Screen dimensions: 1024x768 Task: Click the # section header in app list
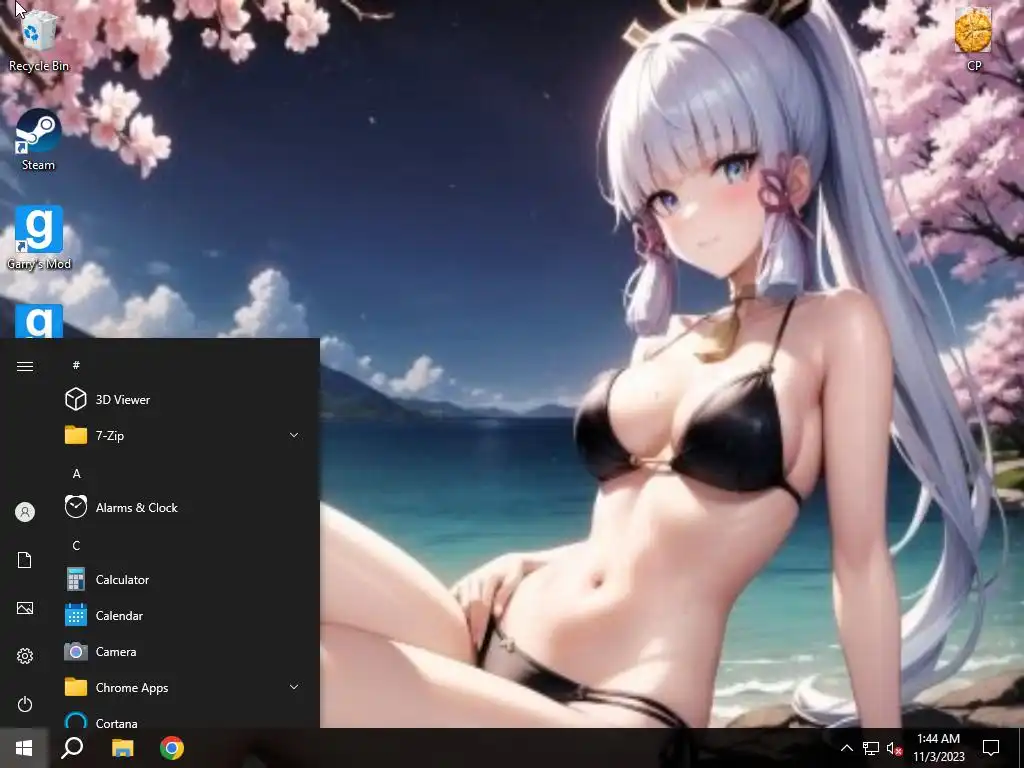click(76, 365)
